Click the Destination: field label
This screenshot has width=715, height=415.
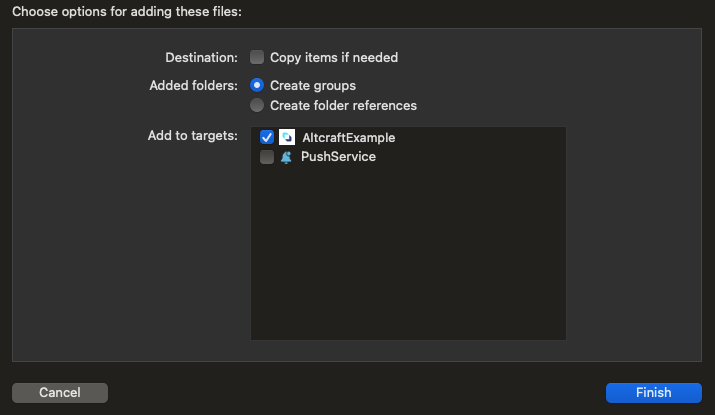pyautogui.click(x=201, y=57)
